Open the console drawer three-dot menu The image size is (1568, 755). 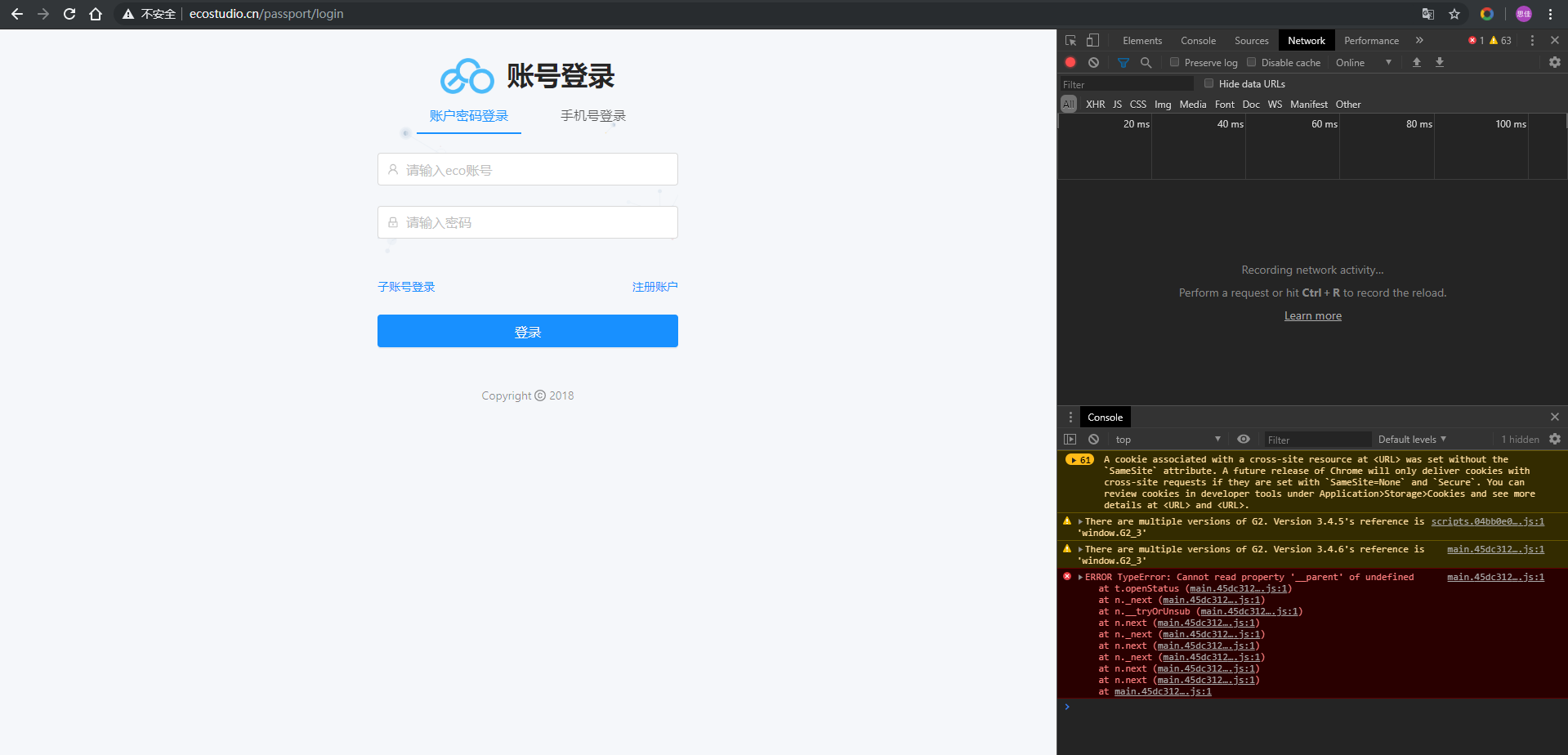coord(1070,417)
